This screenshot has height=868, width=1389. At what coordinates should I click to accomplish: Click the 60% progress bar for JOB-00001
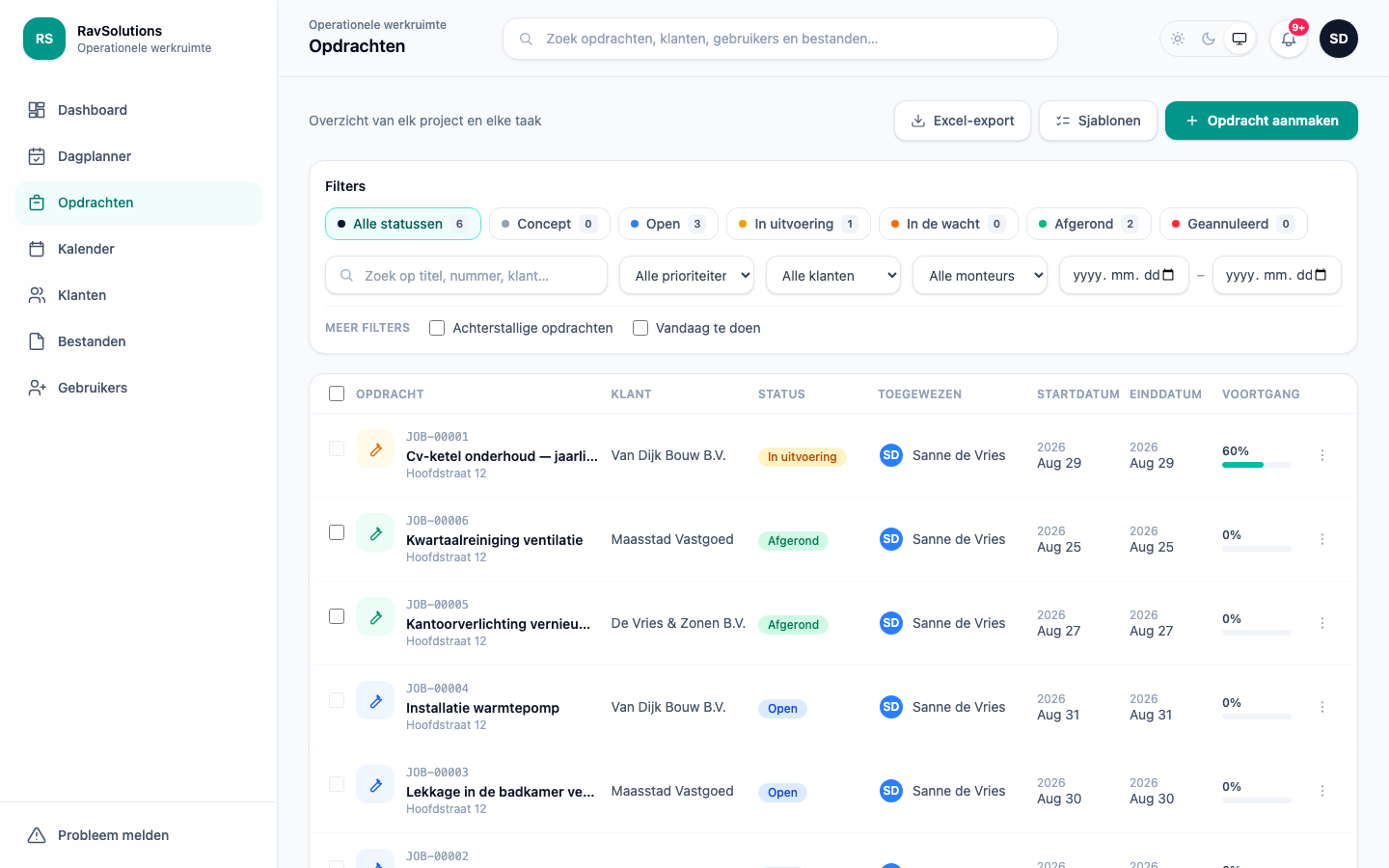(1257, 465)
